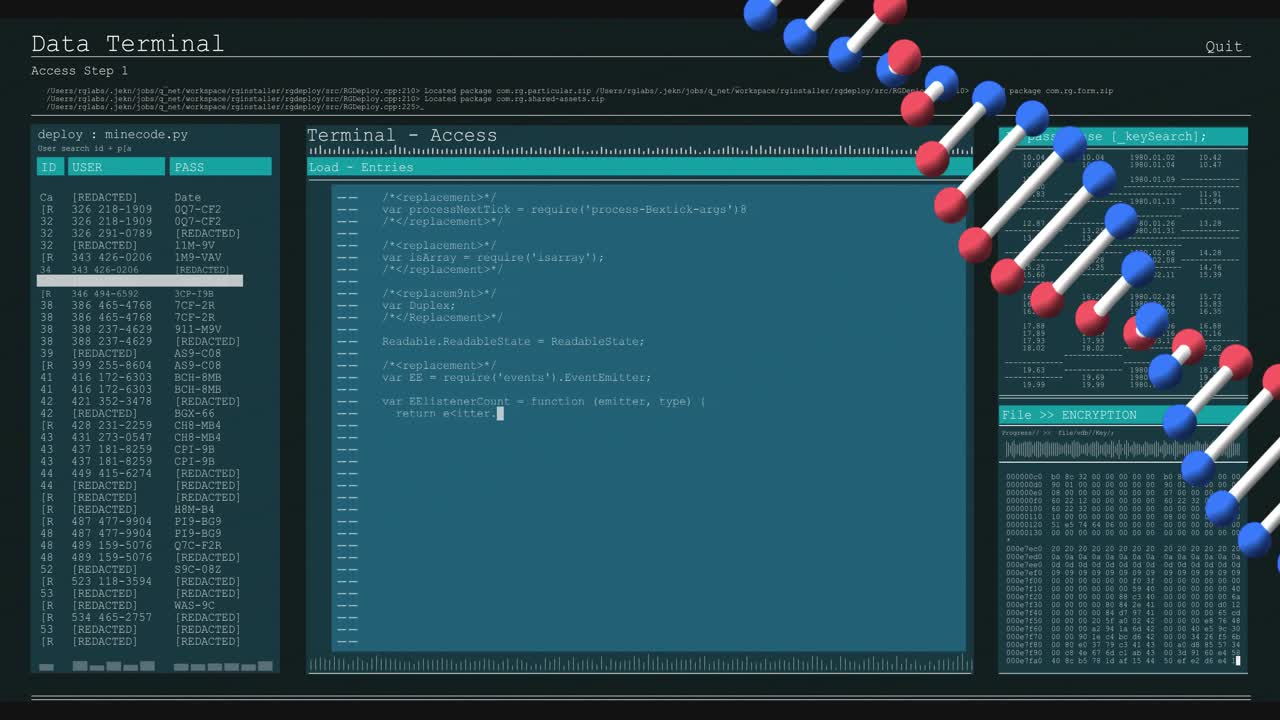The image size is (1280, 720).
Task: Click the highlighted white row in user list
Action: (x=140, y=282)
